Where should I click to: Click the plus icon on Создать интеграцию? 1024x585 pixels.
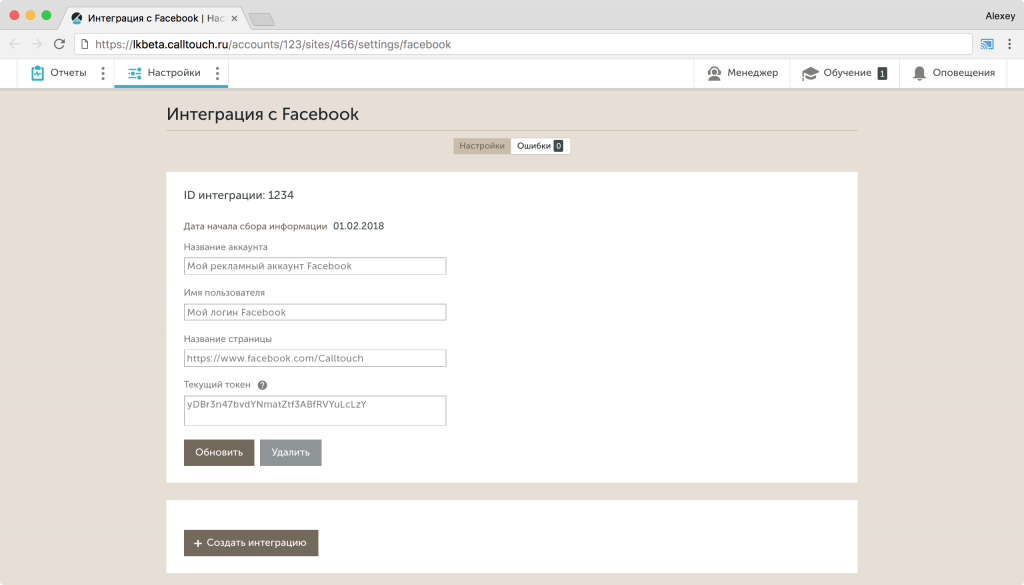[198, 543]
